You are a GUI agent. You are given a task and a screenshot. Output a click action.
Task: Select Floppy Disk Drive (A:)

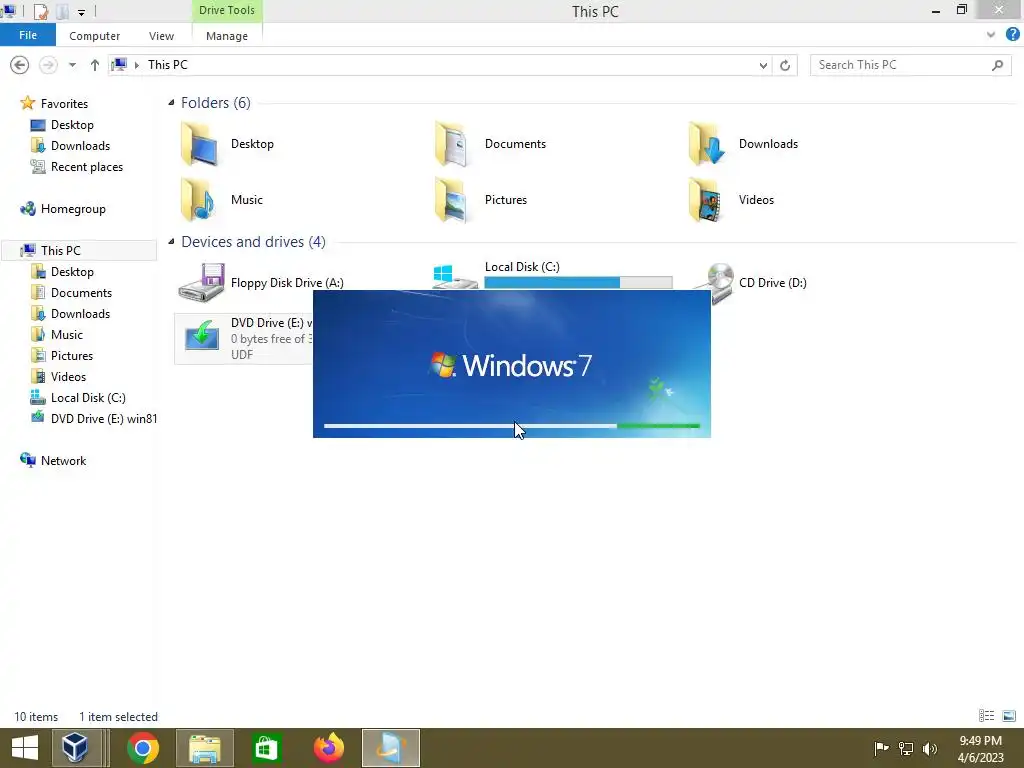(x=261, y=283)
